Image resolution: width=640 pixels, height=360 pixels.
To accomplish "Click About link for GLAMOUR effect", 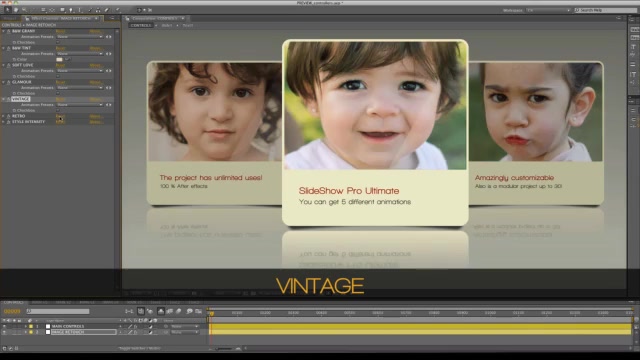I will tap(96, 82).
